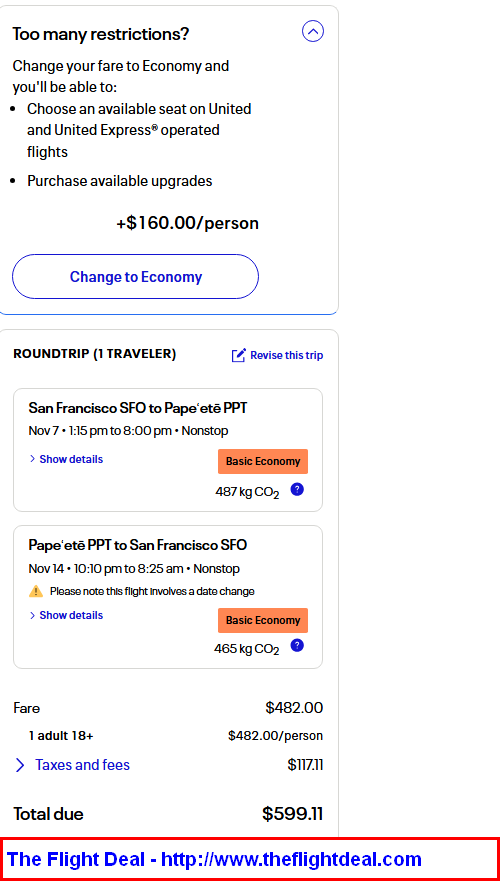Open the Taxes and fees breakdown link

coord(82,765)
